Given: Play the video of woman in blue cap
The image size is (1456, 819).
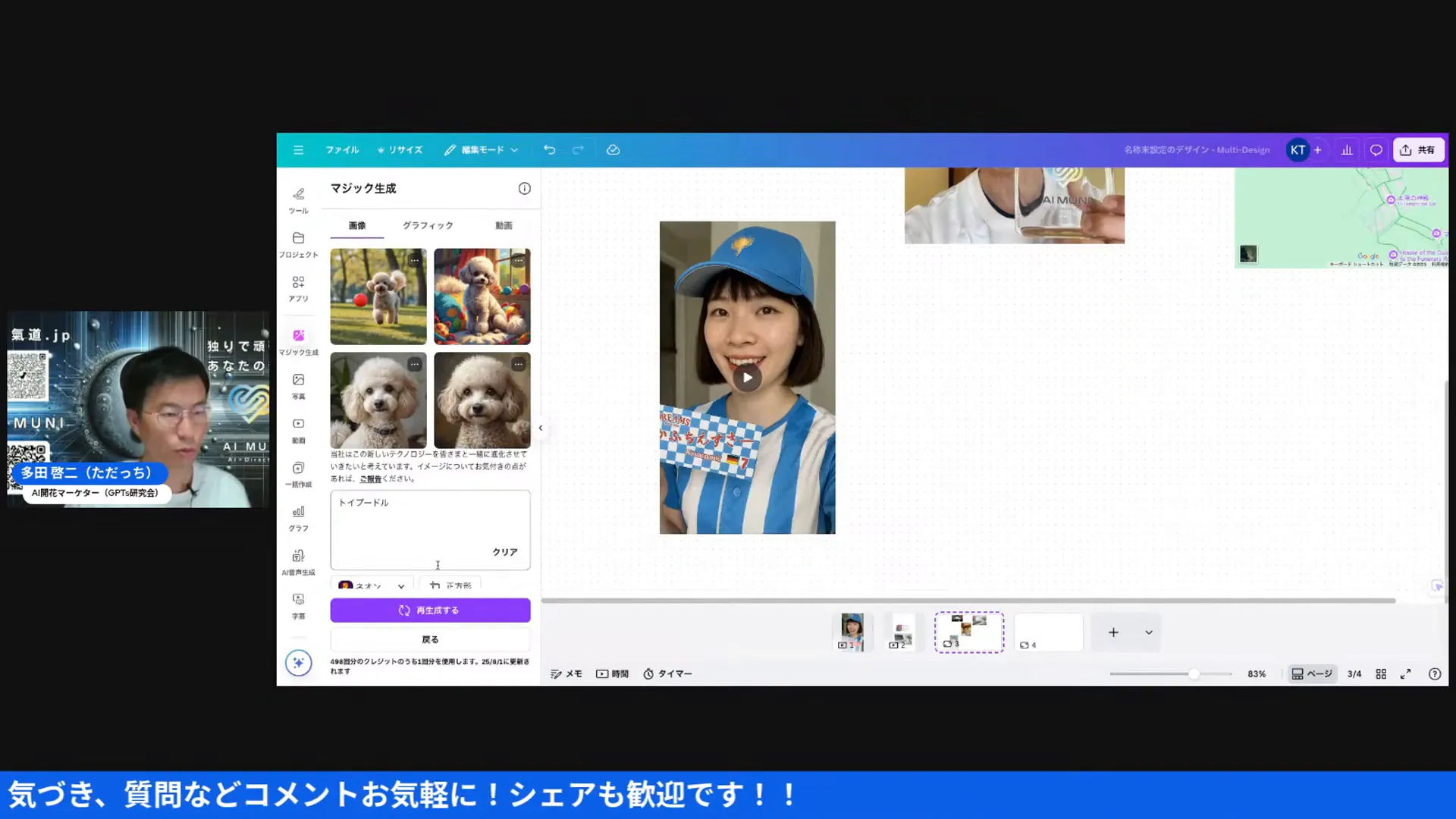Looking at the screenshot, I should click(748, 378).
